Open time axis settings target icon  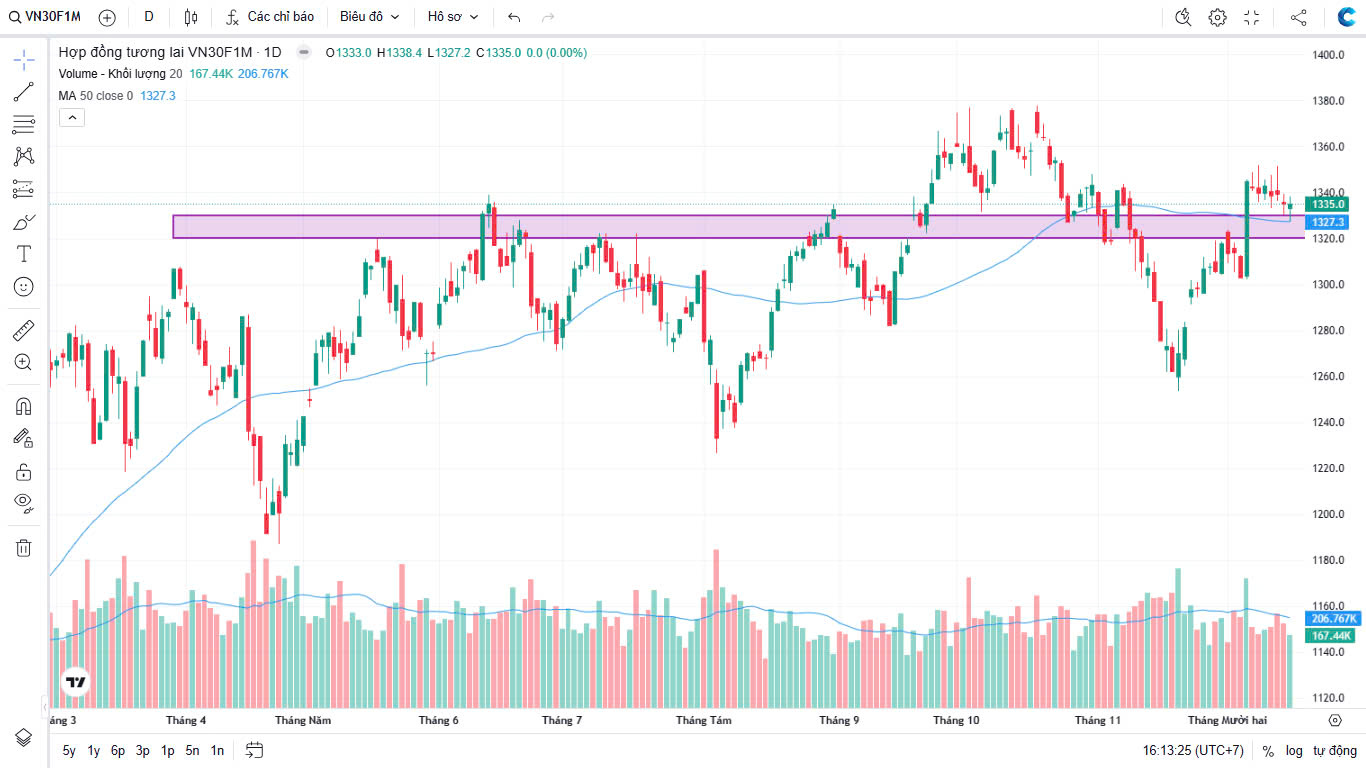tap(1335, 720)
